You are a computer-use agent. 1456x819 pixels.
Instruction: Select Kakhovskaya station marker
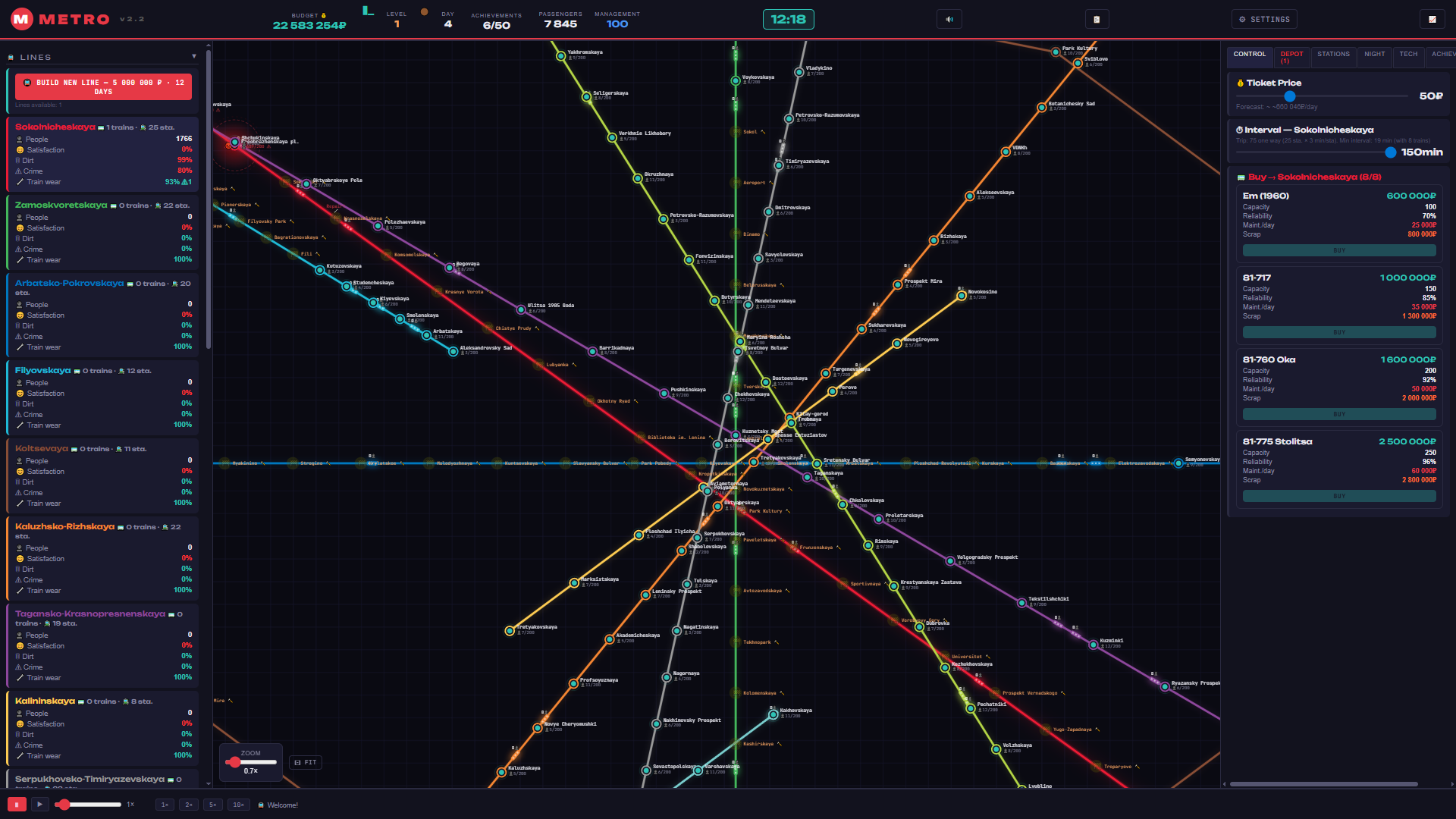point(773,714)
